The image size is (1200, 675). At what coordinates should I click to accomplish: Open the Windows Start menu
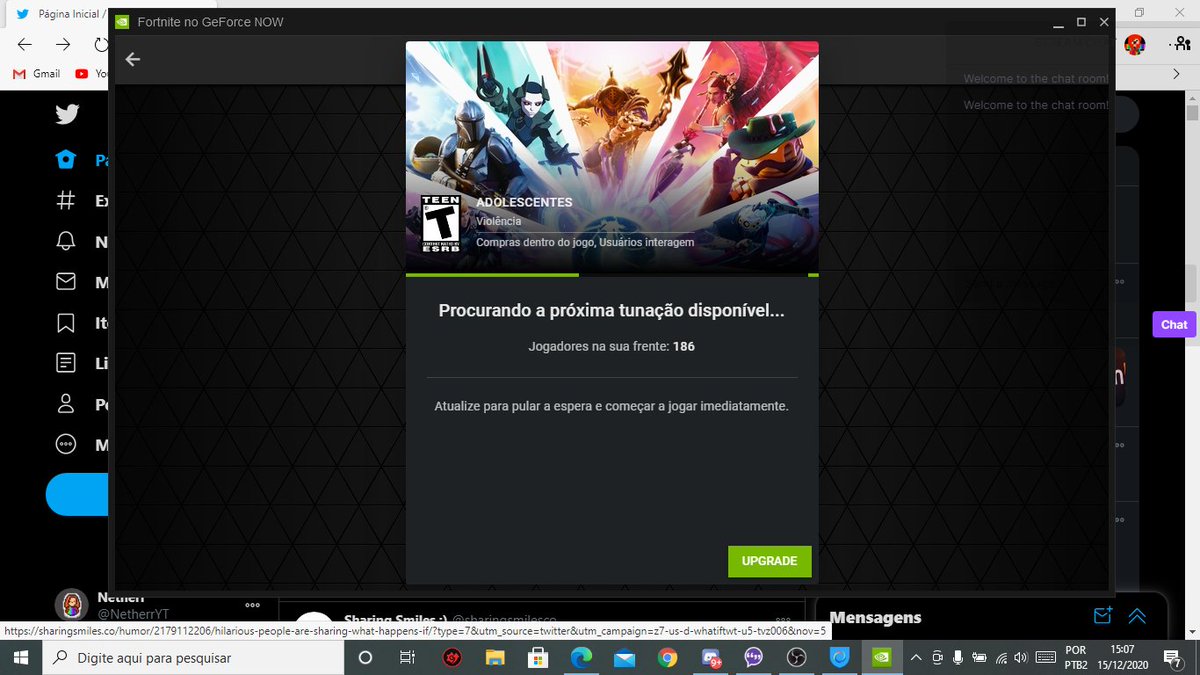coord(21,658)
